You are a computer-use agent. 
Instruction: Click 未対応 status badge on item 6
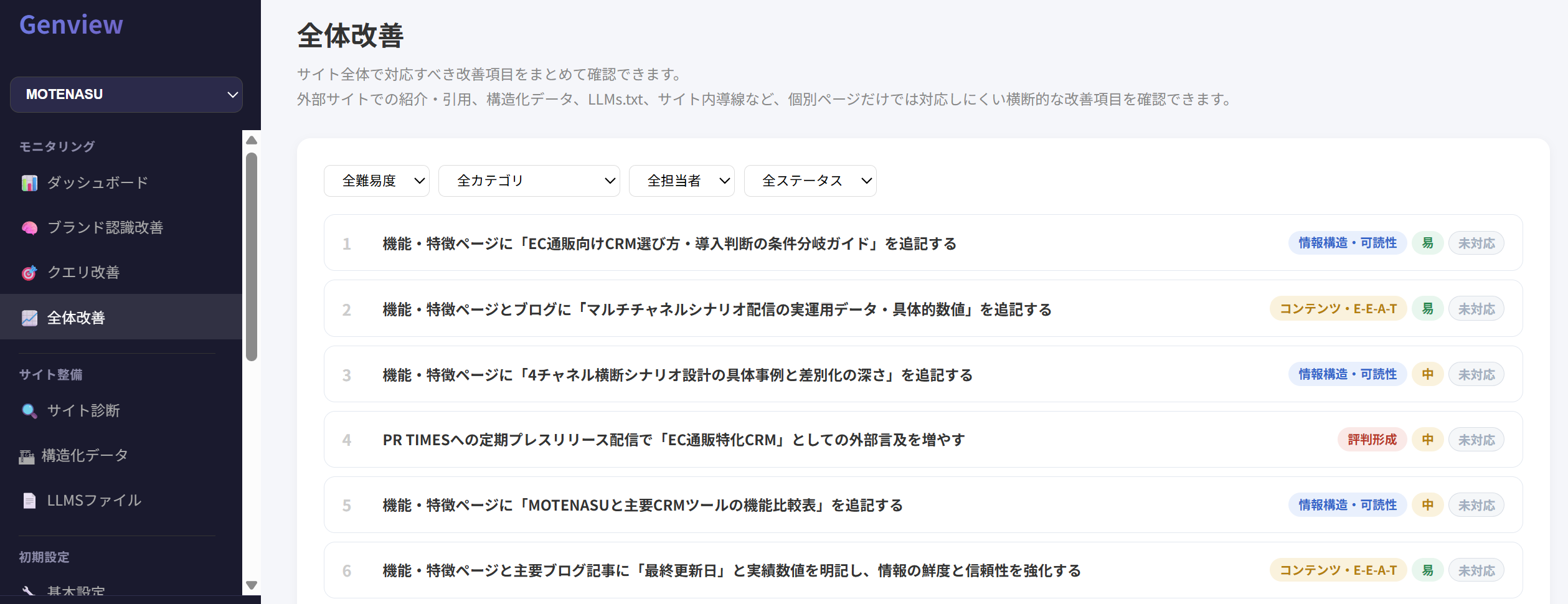(x=1476, y=570)
